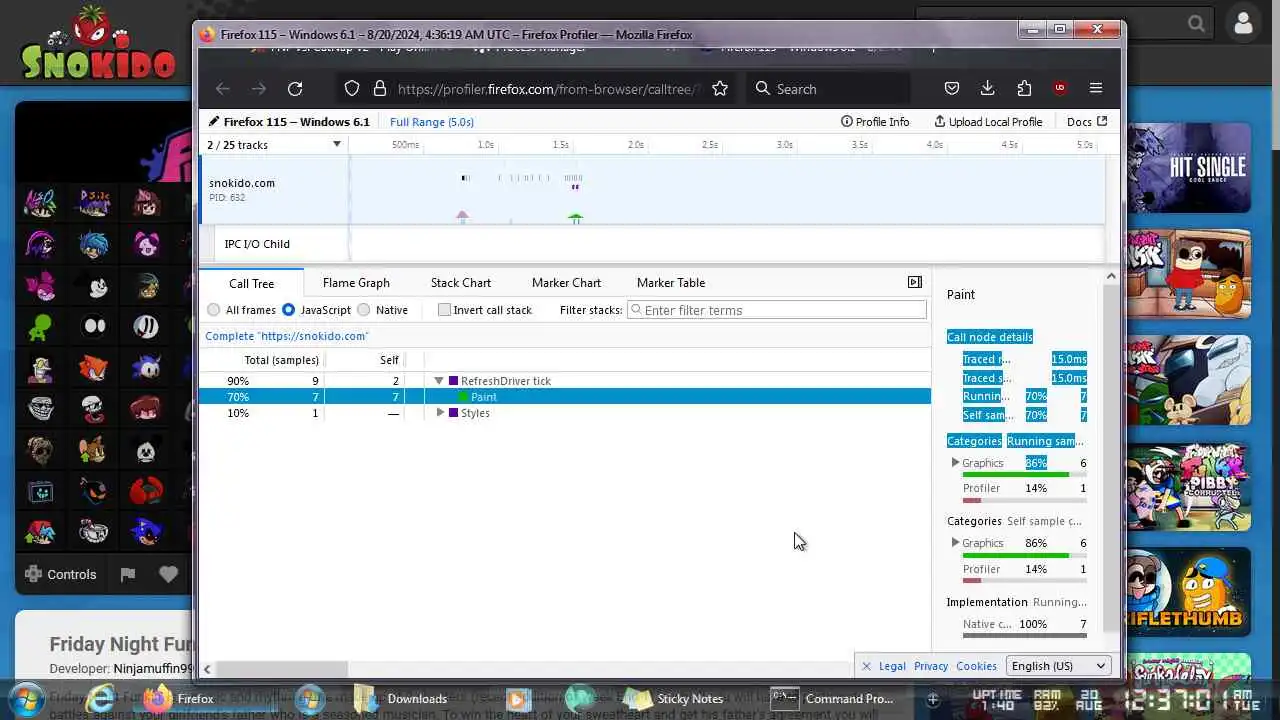
Task: Open the Firefox hamburger menu
Action: 1096,89
